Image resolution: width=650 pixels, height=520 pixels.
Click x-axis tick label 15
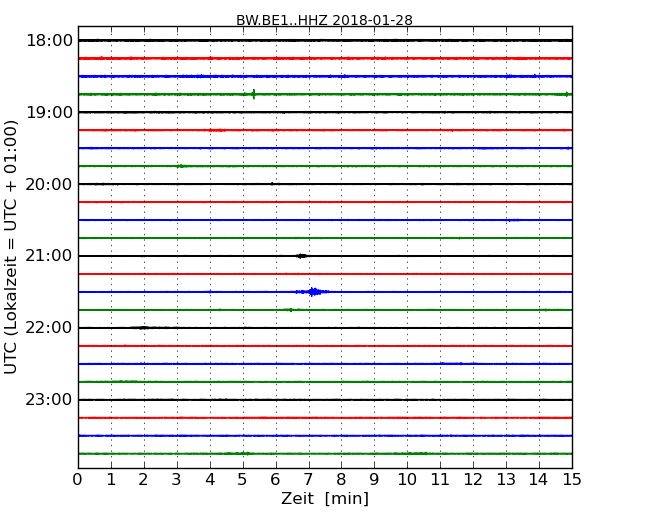click(x=572, y=480)
